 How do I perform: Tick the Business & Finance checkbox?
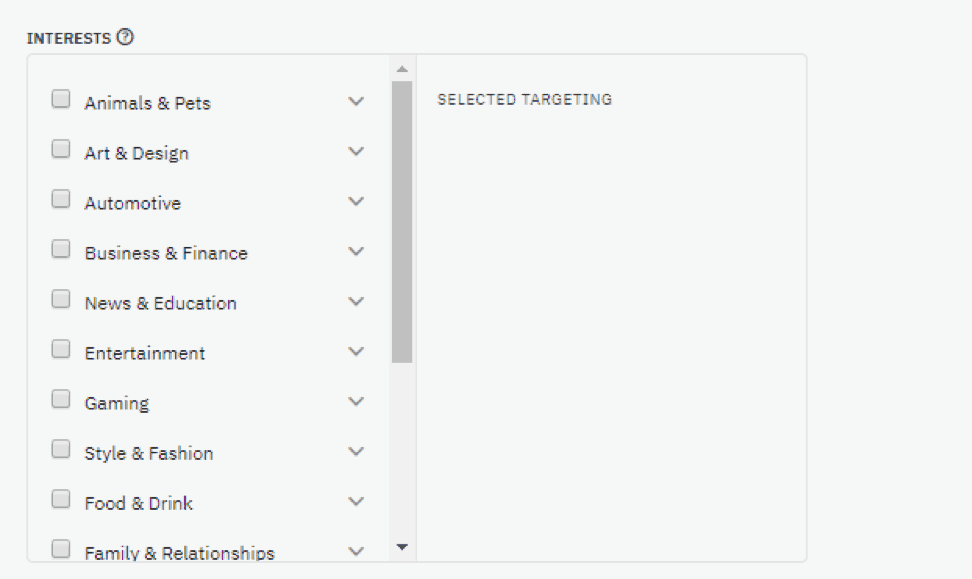(x=61, y=249)
